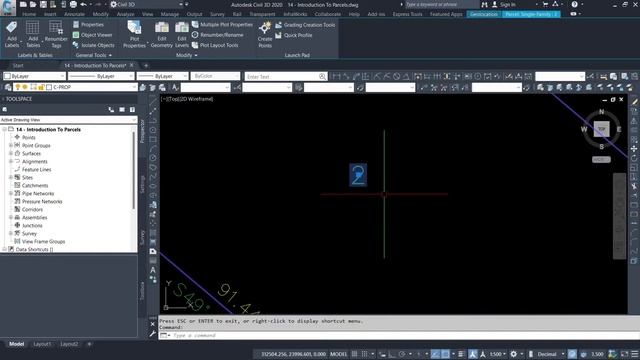Expand the Sites tree node
Viewport: 640px width, 360px height.
(11, 178)
